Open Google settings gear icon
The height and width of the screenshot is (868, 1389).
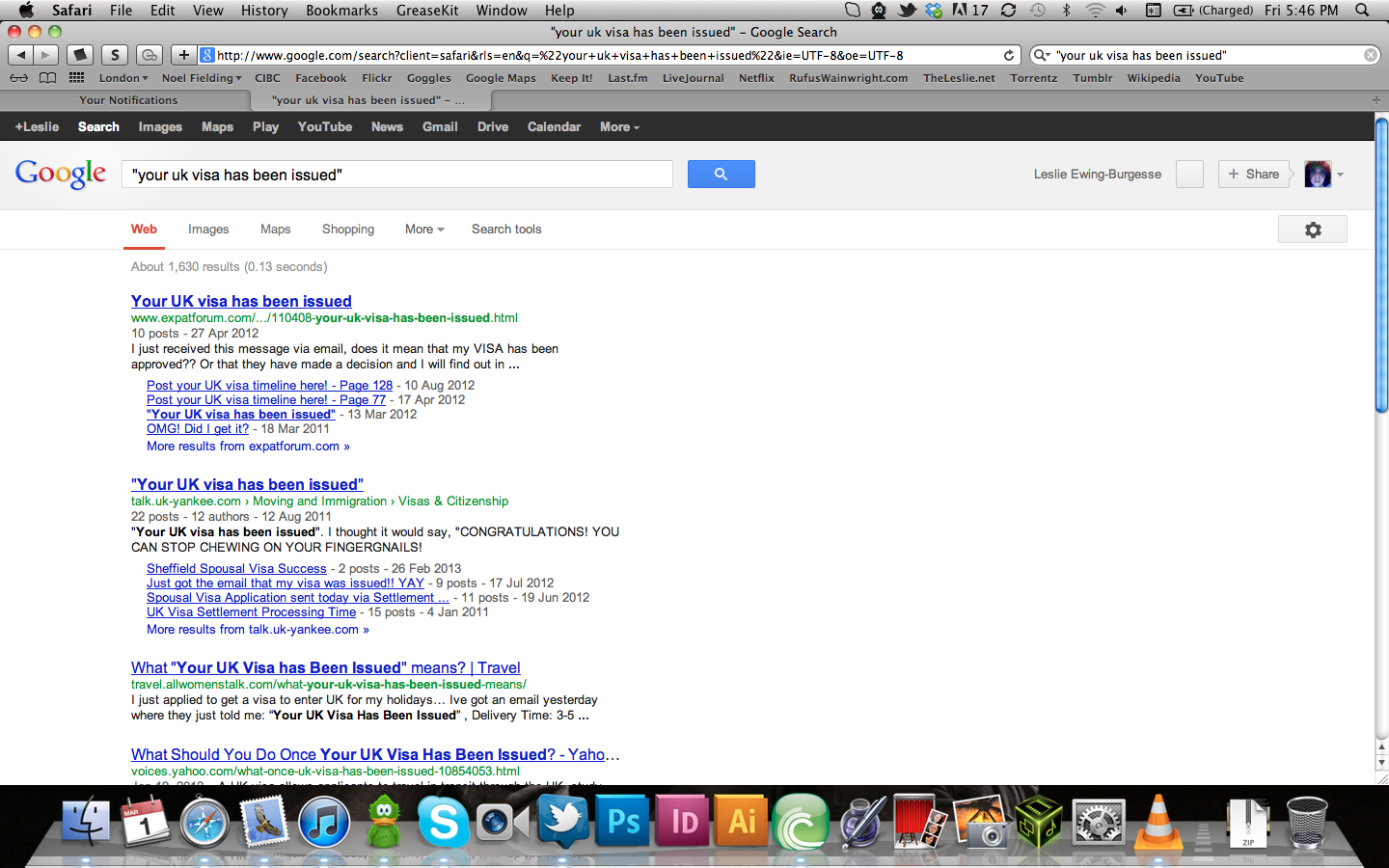pyautogui.click(x=1312, y=230)
